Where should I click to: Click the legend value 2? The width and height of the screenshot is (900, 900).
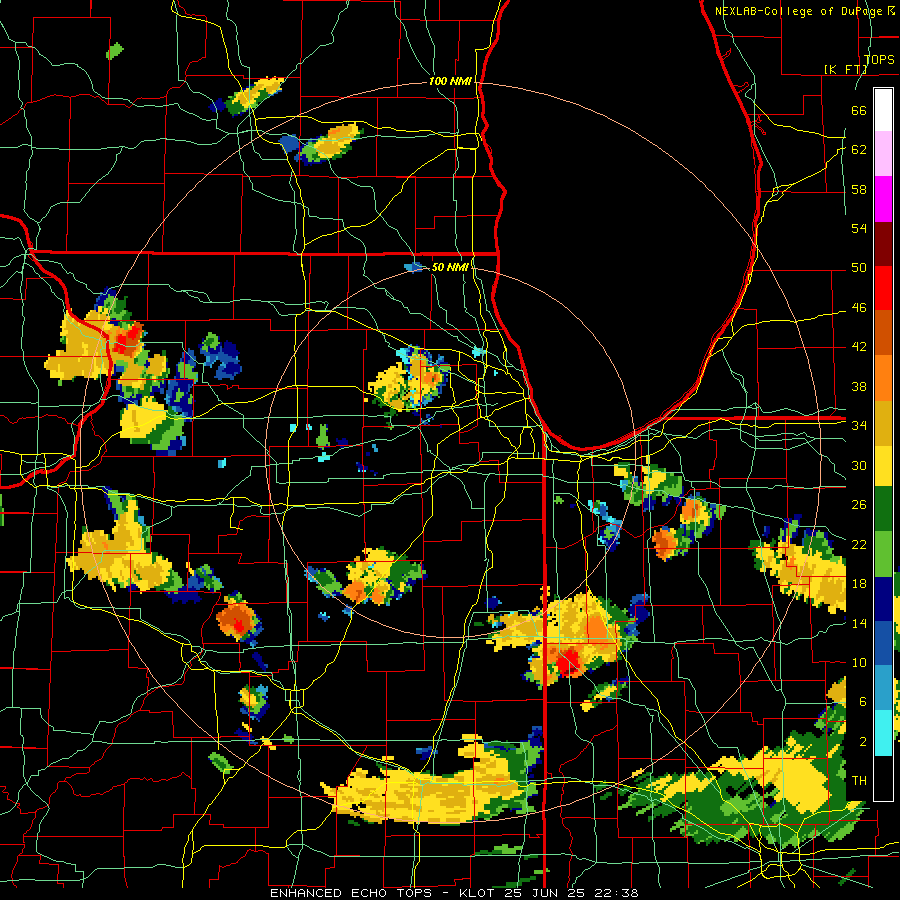862,741
